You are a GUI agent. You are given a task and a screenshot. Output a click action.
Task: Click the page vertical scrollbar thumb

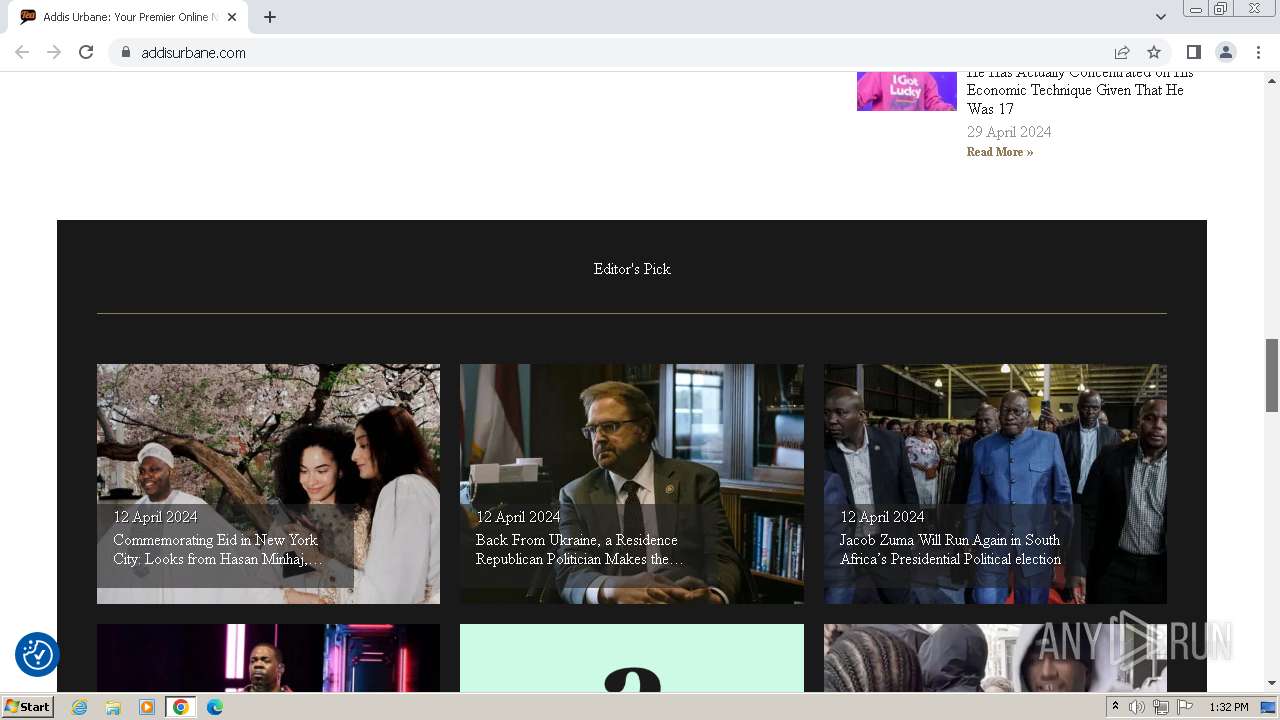pyautogui.click(x=1272, y=375)
